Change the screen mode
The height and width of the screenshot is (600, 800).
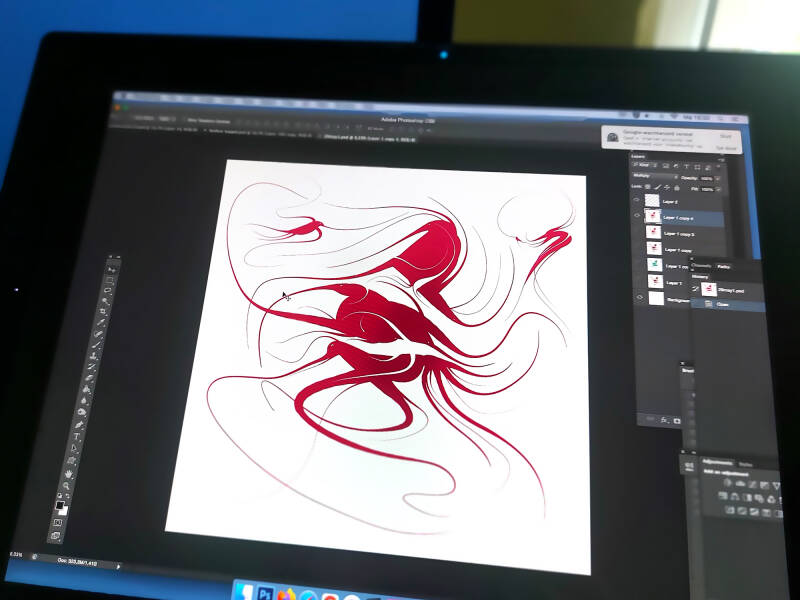55,536
